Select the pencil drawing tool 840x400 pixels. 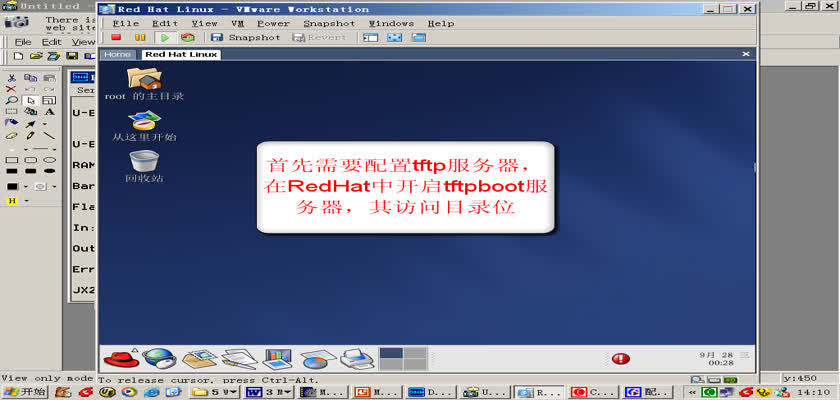pyautogui.click(x=31, y=135)
